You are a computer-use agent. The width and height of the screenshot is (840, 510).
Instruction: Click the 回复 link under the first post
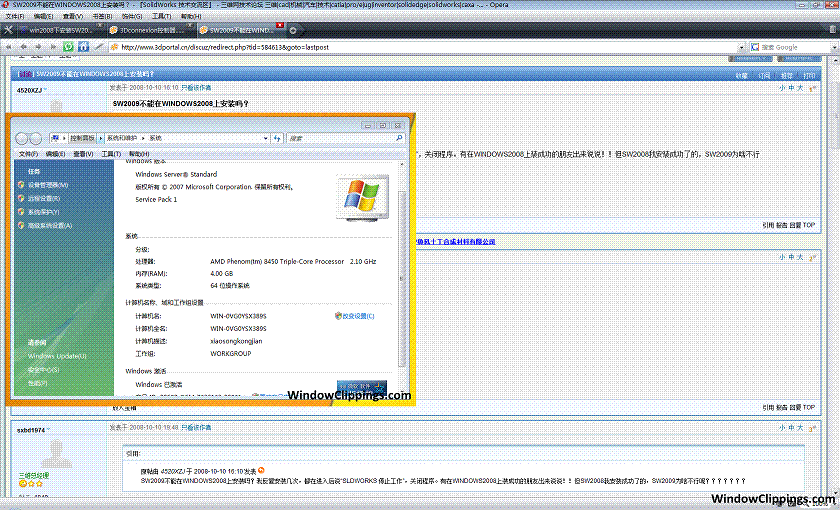pos(795,226)
